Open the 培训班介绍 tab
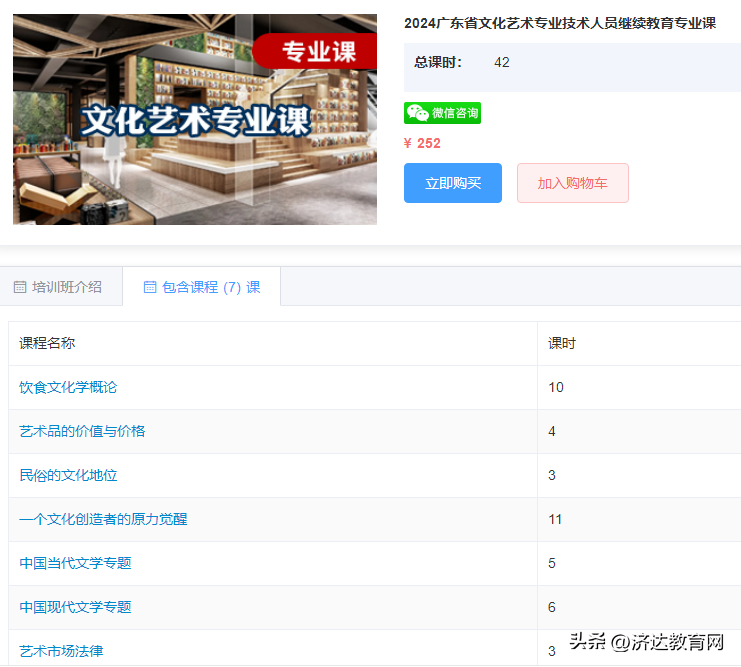The image size is (741, 667). coord(61,286)
